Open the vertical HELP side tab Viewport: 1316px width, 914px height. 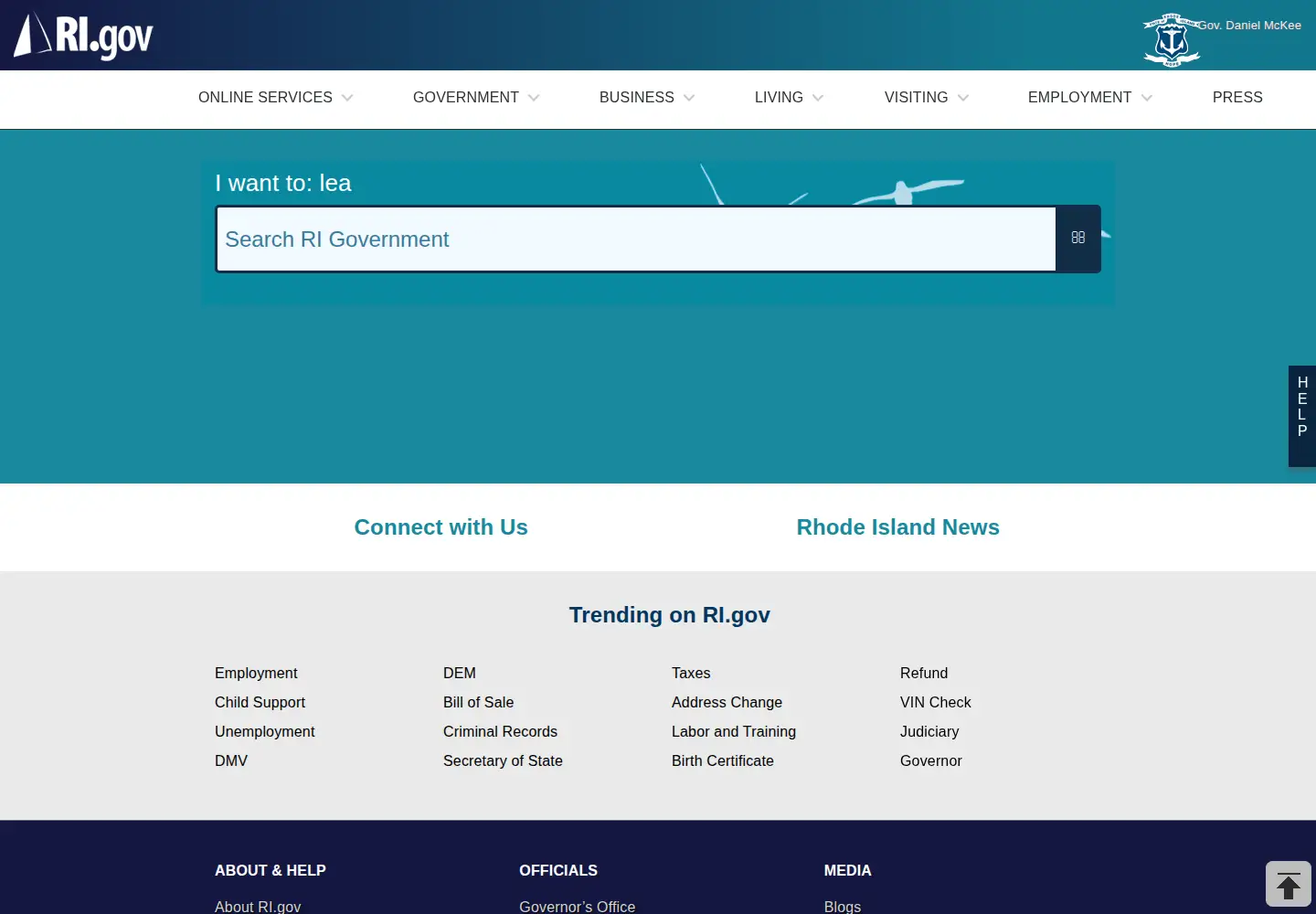click(1302, 416)
